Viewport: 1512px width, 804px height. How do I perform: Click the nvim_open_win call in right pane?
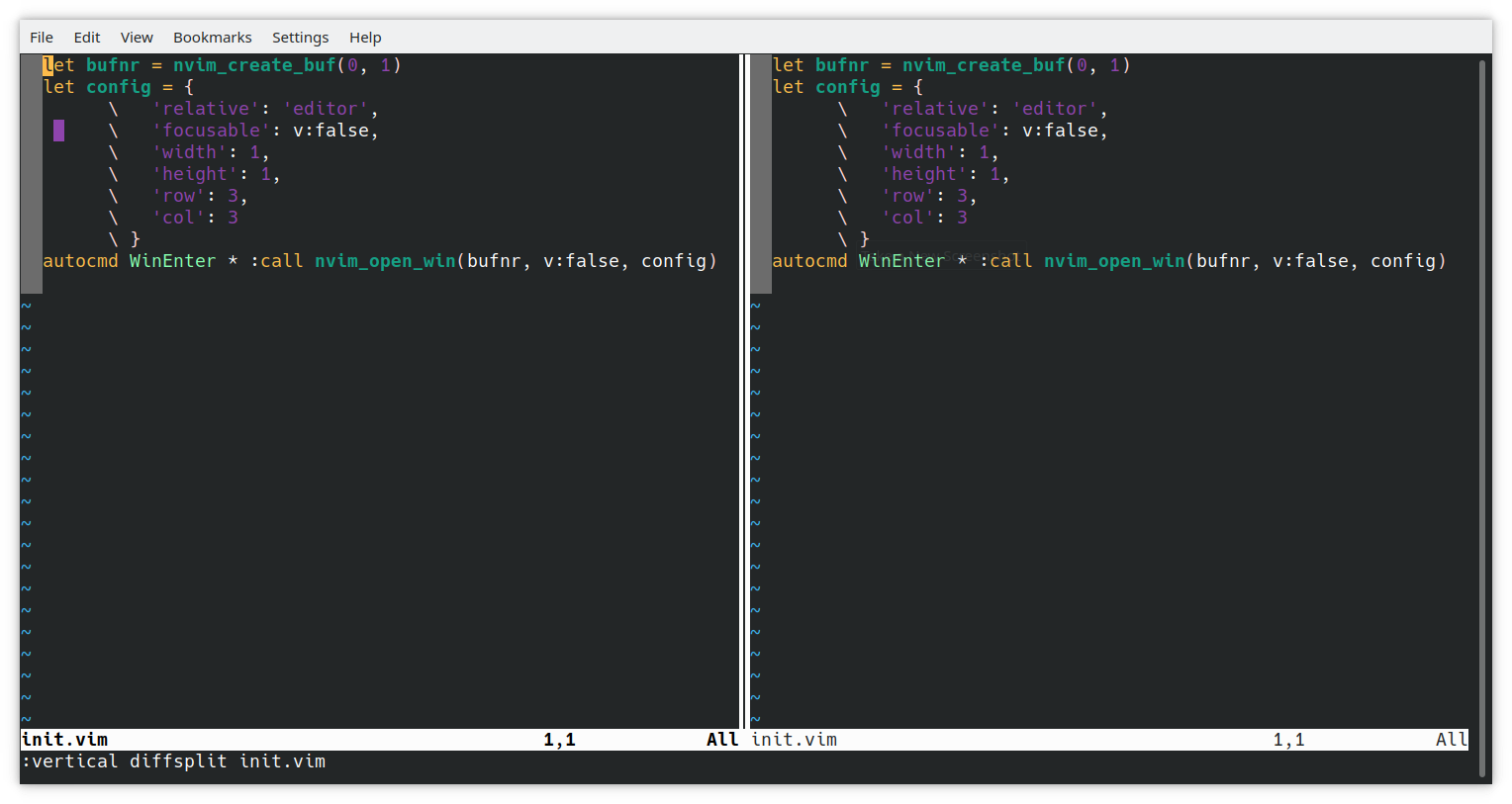1114,260
